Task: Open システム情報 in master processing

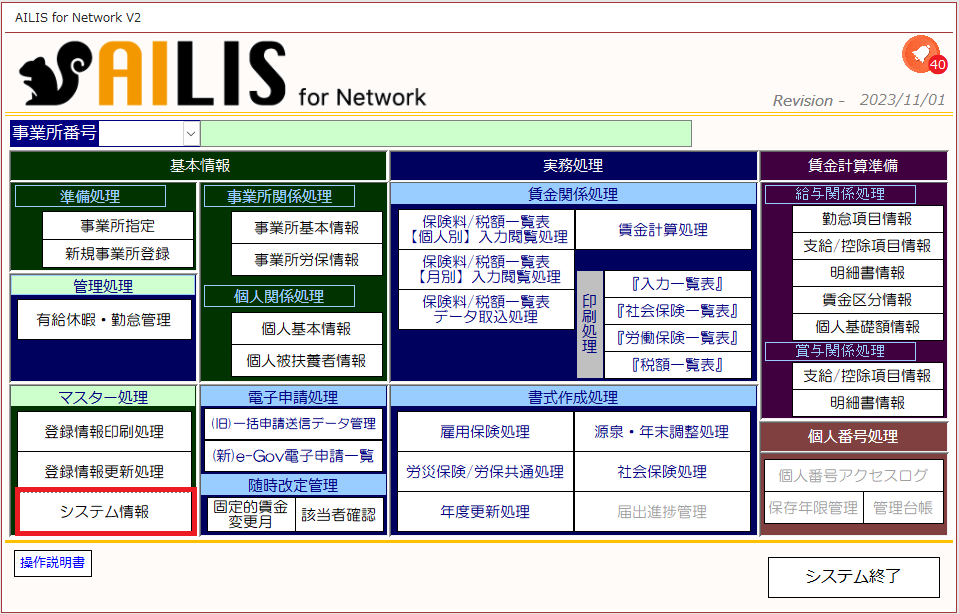Action: pyautogui.click(x=105, y=512)
